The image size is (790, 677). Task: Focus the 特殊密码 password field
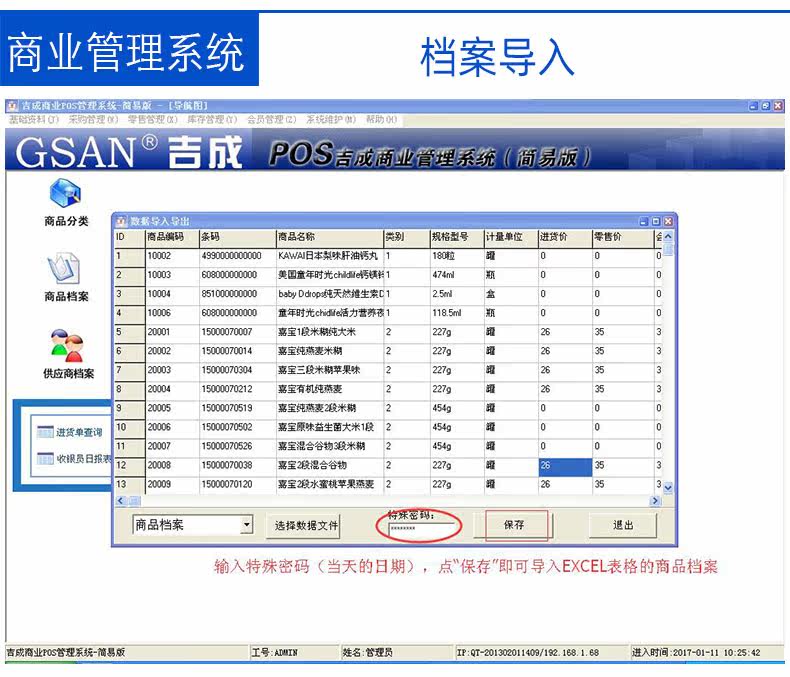click(x=421, y=528)
